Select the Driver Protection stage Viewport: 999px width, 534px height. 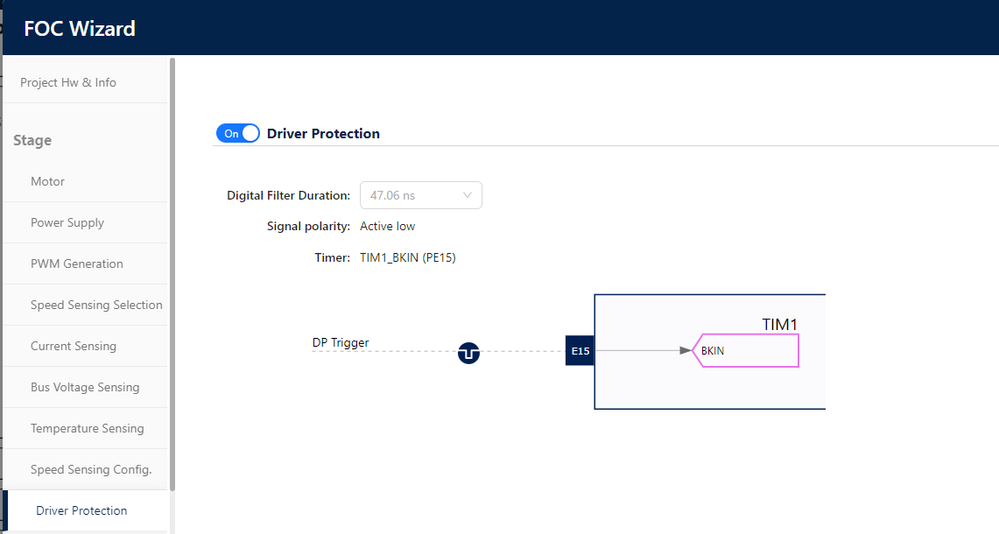pyautogui.click(x=86, y=510)
